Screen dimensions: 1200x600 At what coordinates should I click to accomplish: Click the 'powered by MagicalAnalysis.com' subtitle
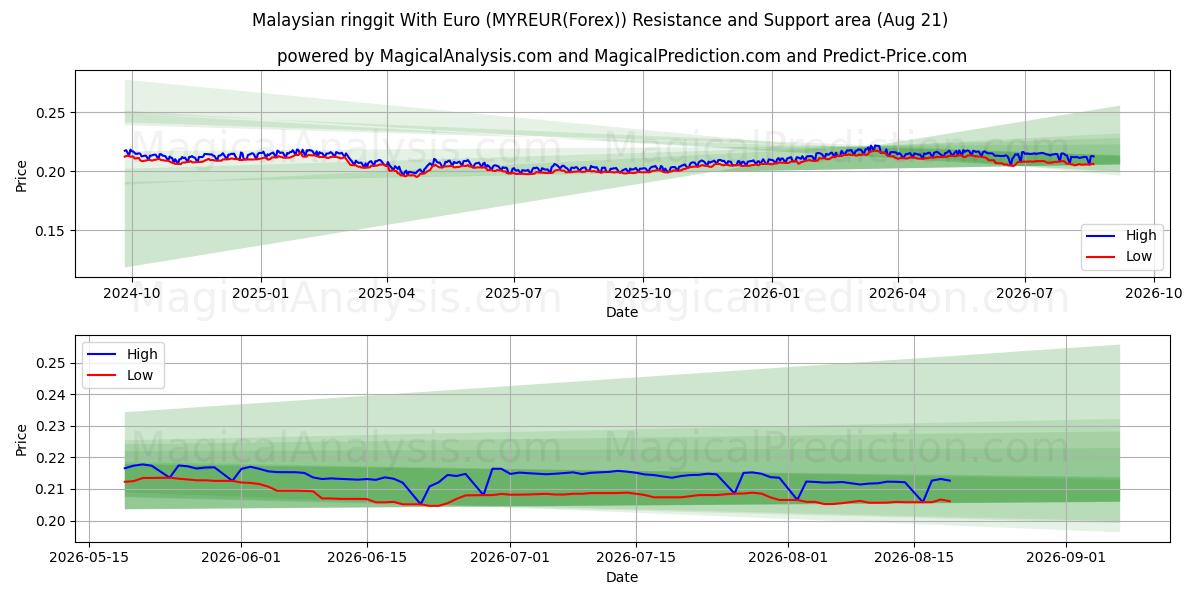pos(622,56)
